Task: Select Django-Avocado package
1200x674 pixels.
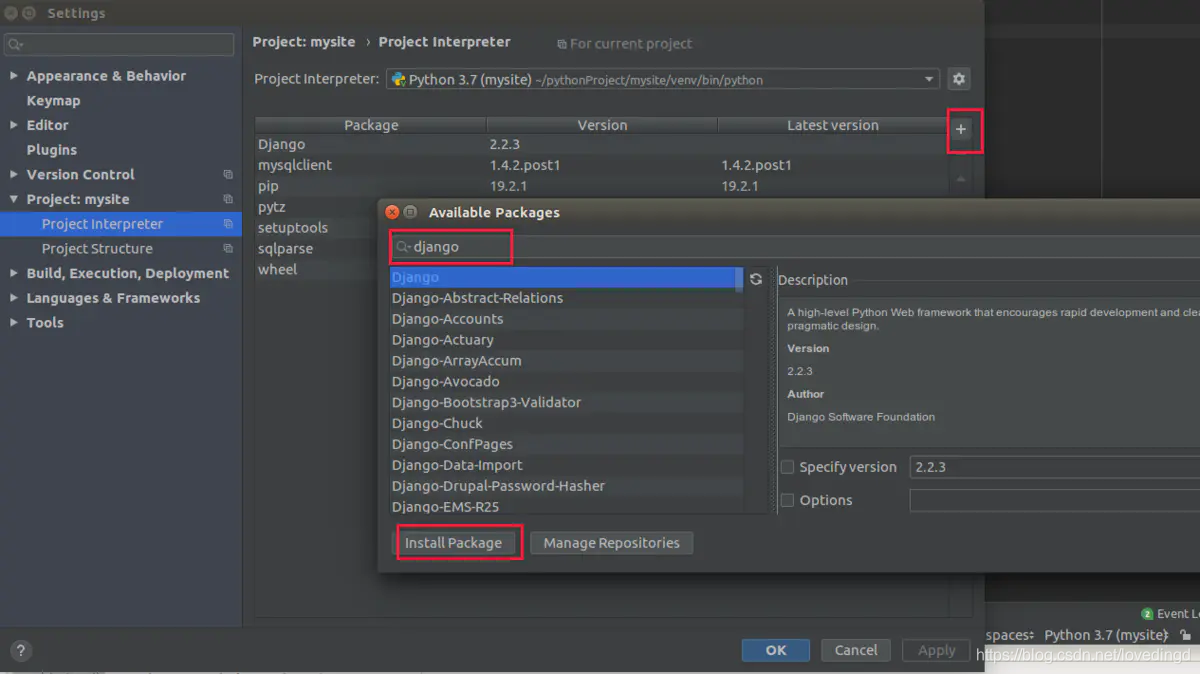Action: pyautogui.click(x=563, y=382)
